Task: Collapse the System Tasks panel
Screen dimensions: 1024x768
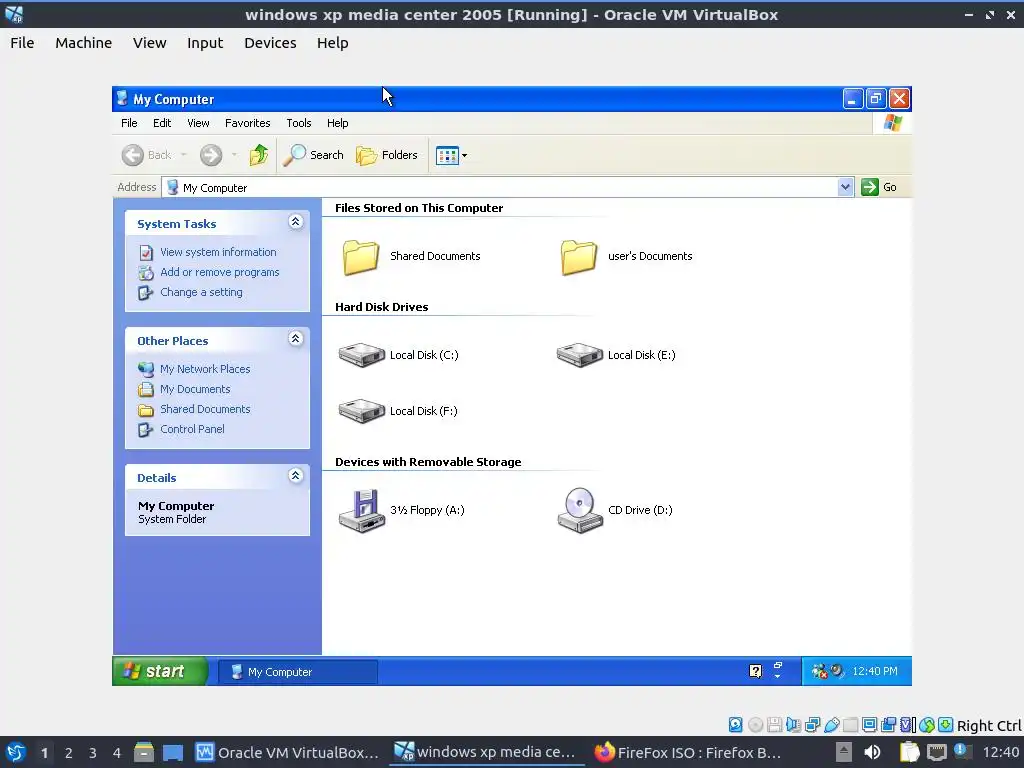Action: 295,222
